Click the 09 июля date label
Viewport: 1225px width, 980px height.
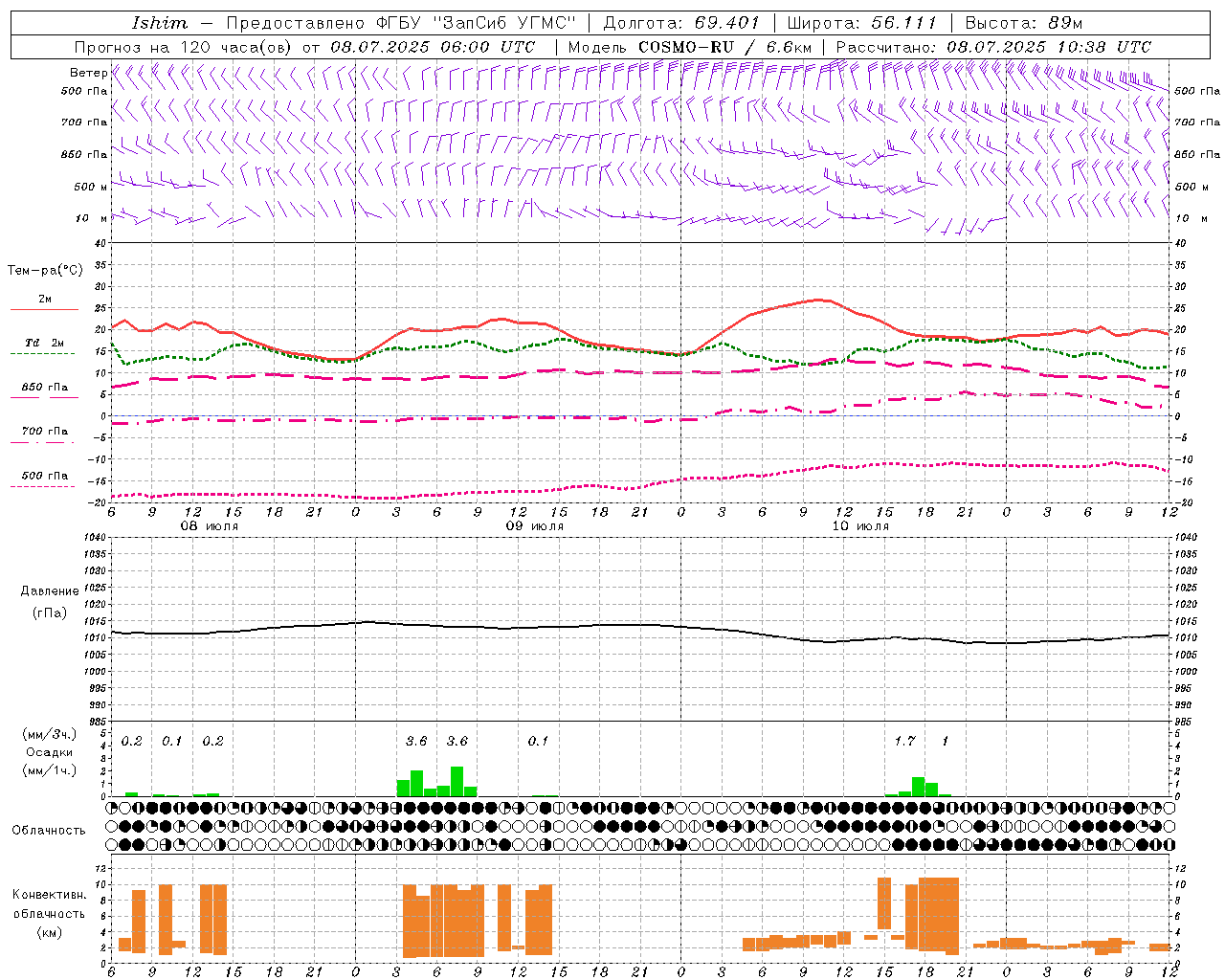click(x=536, y=526)
